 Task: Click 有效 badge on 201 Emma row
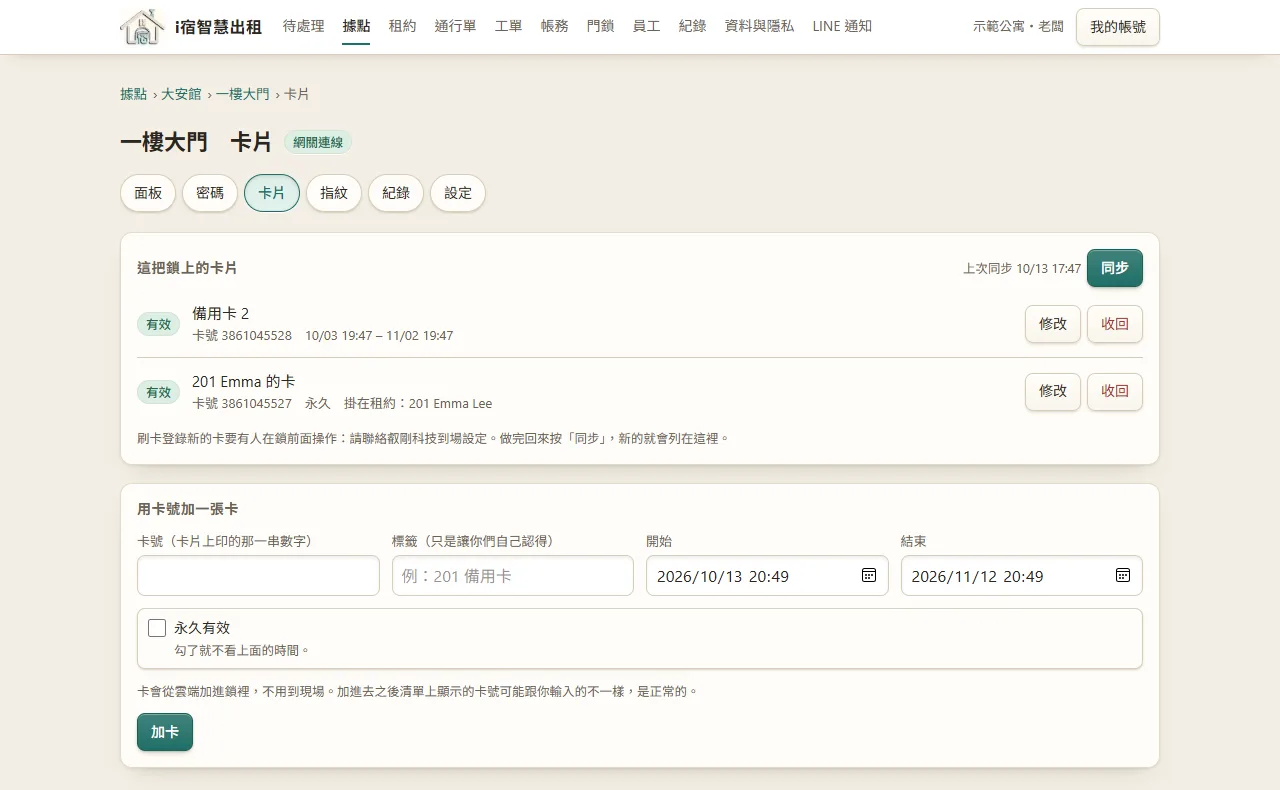[159, 392]
